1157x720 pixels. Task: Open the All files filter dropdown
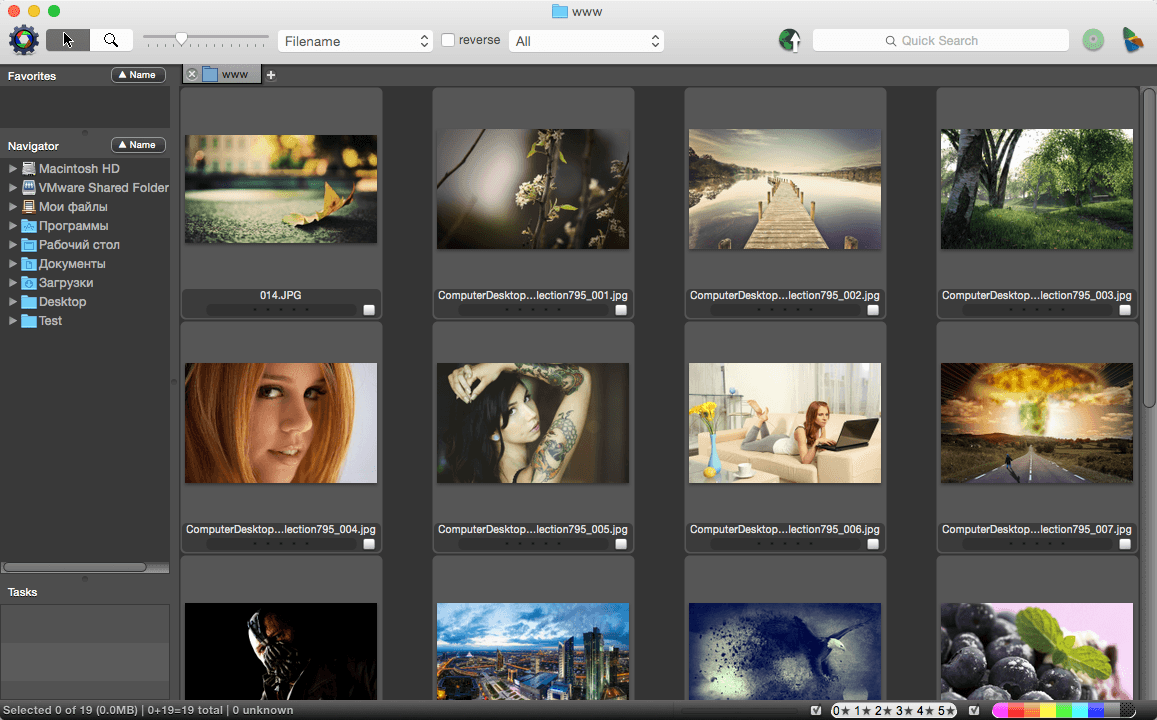coord(586,40)
